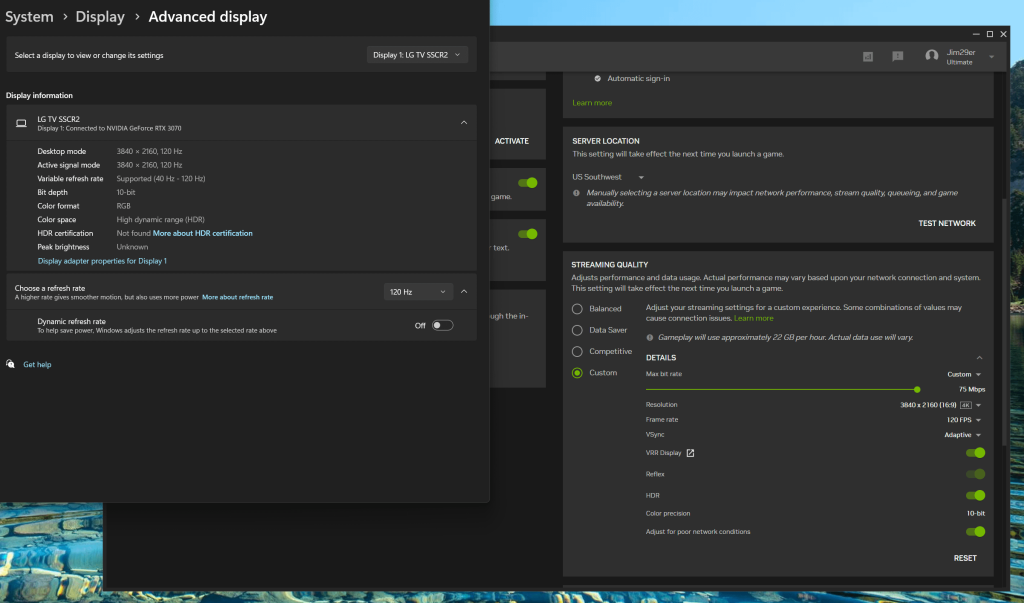The width and height of the screenshot is (1024, 603).
Task: Click the Max bit rate slider handle
Action: pyautogui.click(x=917, y=389)
